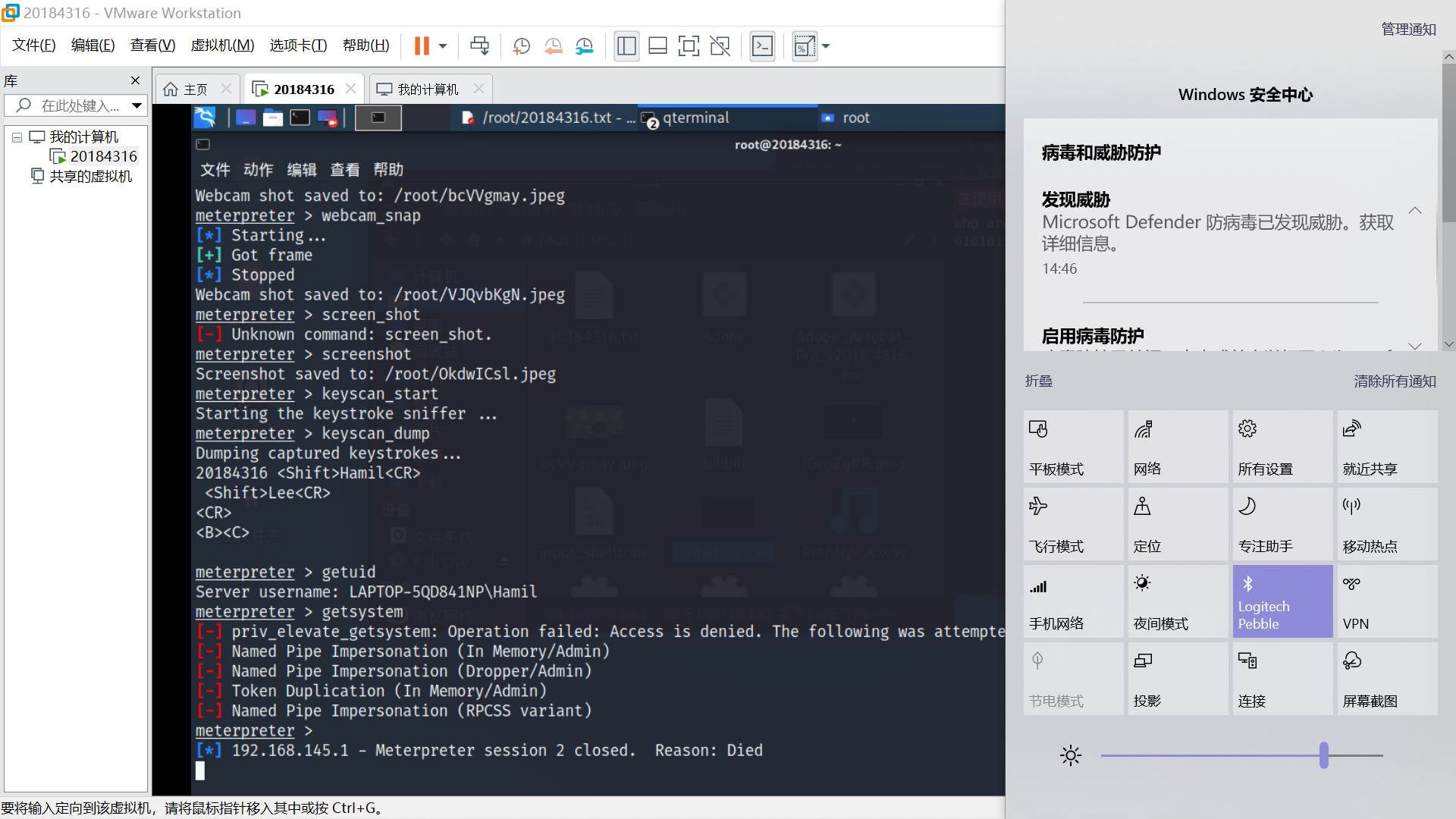
Task: Open the 虚拟机(M) menu
Action: tap(222, 45)
